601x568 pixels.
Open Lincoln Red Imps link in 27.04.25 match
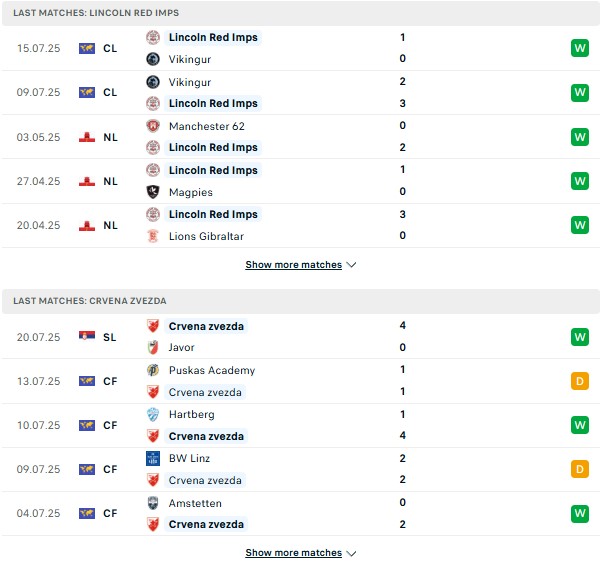(x=213, y=170)
